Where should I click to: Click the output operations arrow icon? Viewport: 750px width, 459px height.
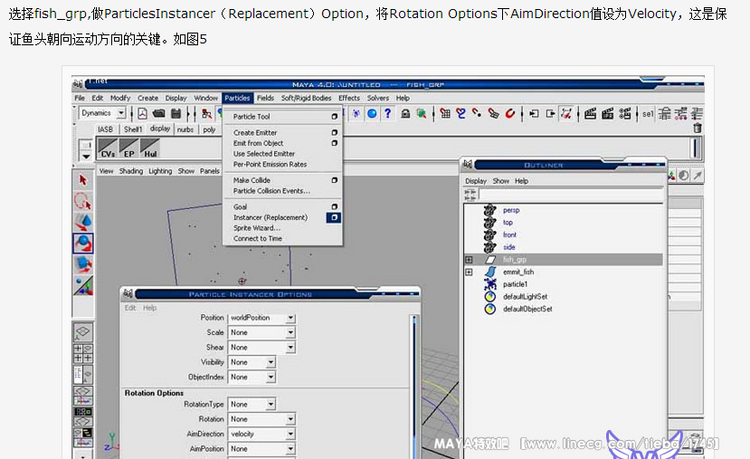550,114
